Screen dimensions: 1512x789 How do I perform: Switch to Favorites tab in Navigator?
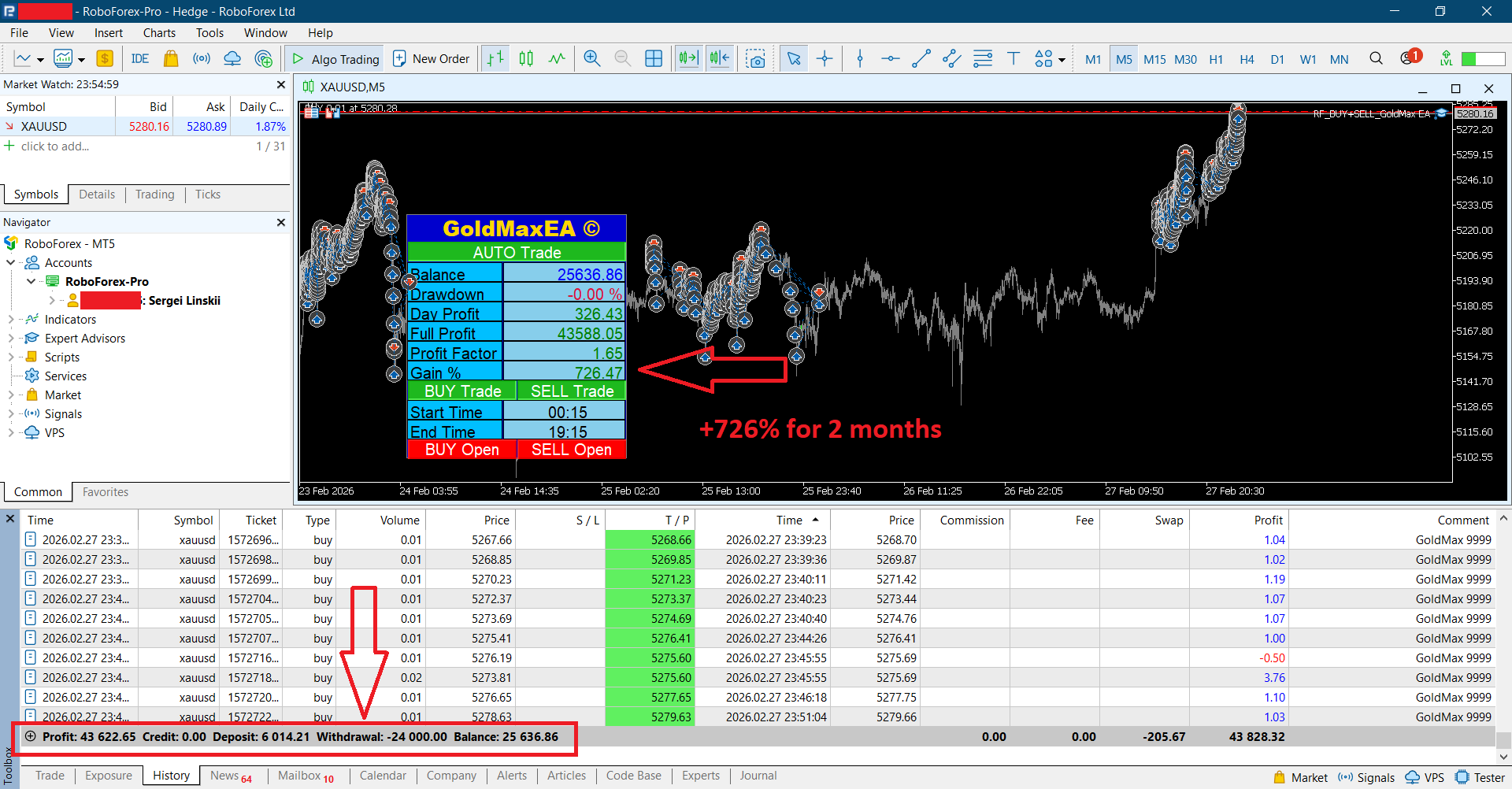pyautogui.click(x=106, y=492)
